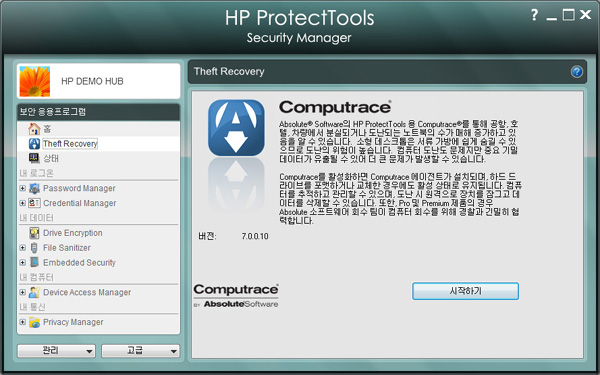Open the 고급 dropdown button
This screenshot has height=375, width=600.
[x=140, y=351]
